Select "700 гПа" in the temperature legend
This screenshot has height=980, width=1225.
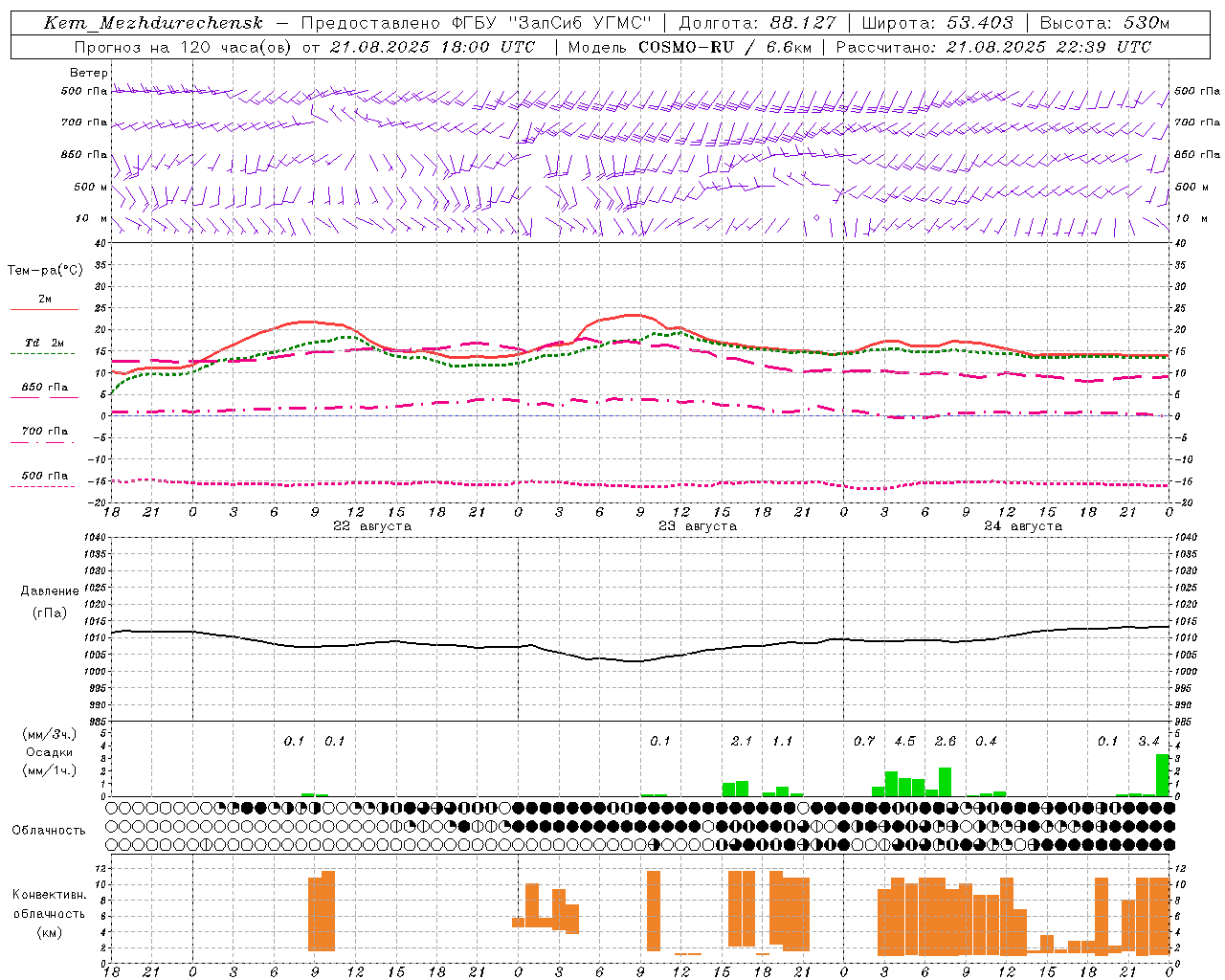pos(45,431)
